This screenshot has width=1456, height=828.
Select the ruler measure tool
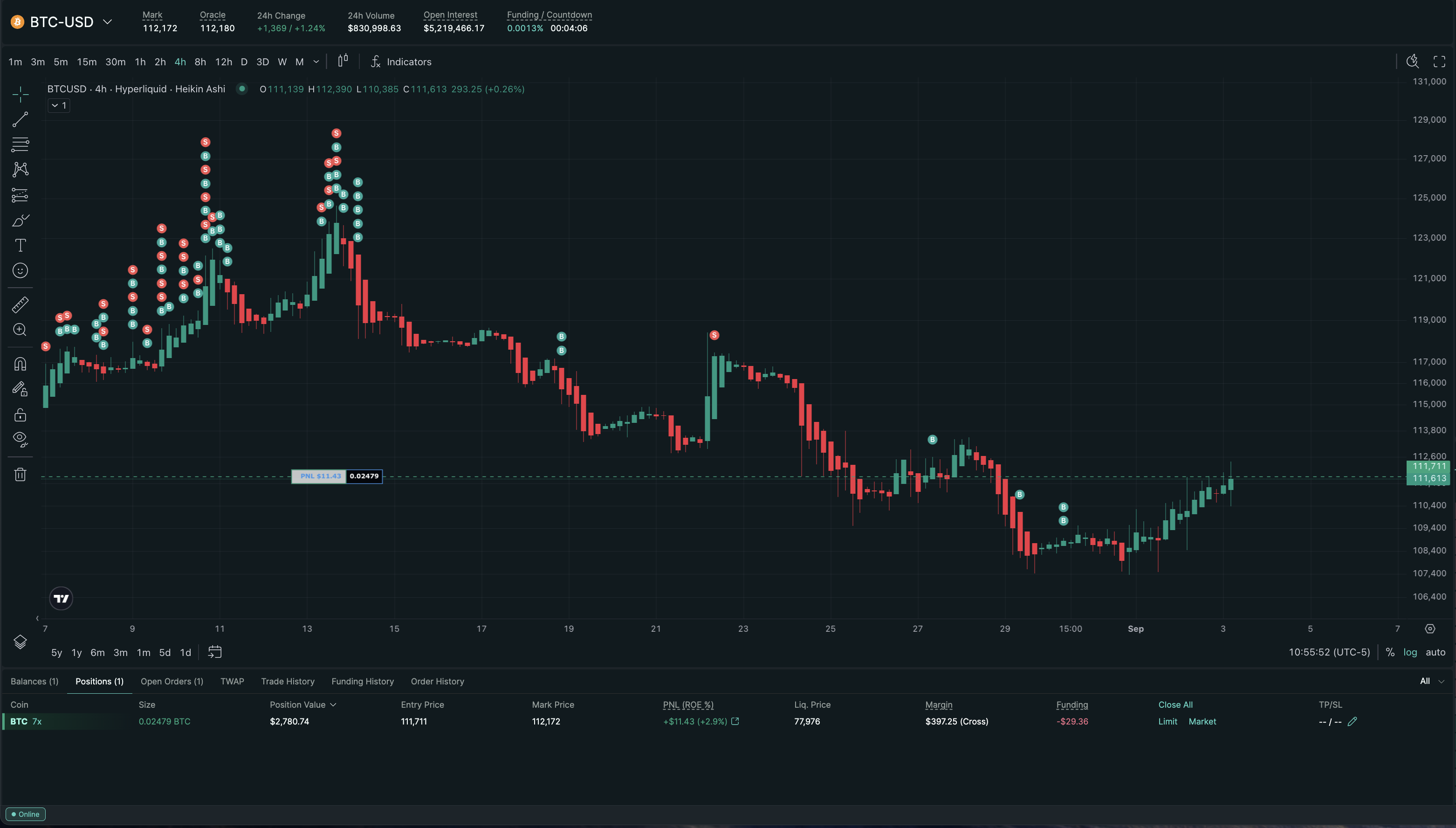point(21,305)
